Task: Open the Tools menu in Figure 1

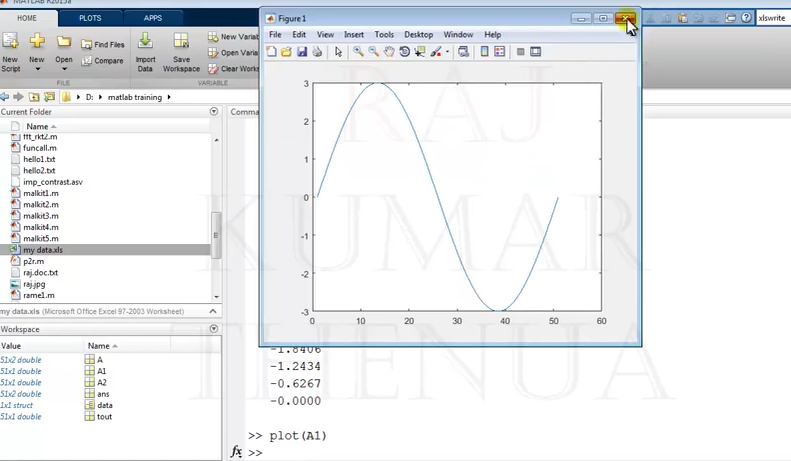Action: pyautogui.click(x=384, y=34)
